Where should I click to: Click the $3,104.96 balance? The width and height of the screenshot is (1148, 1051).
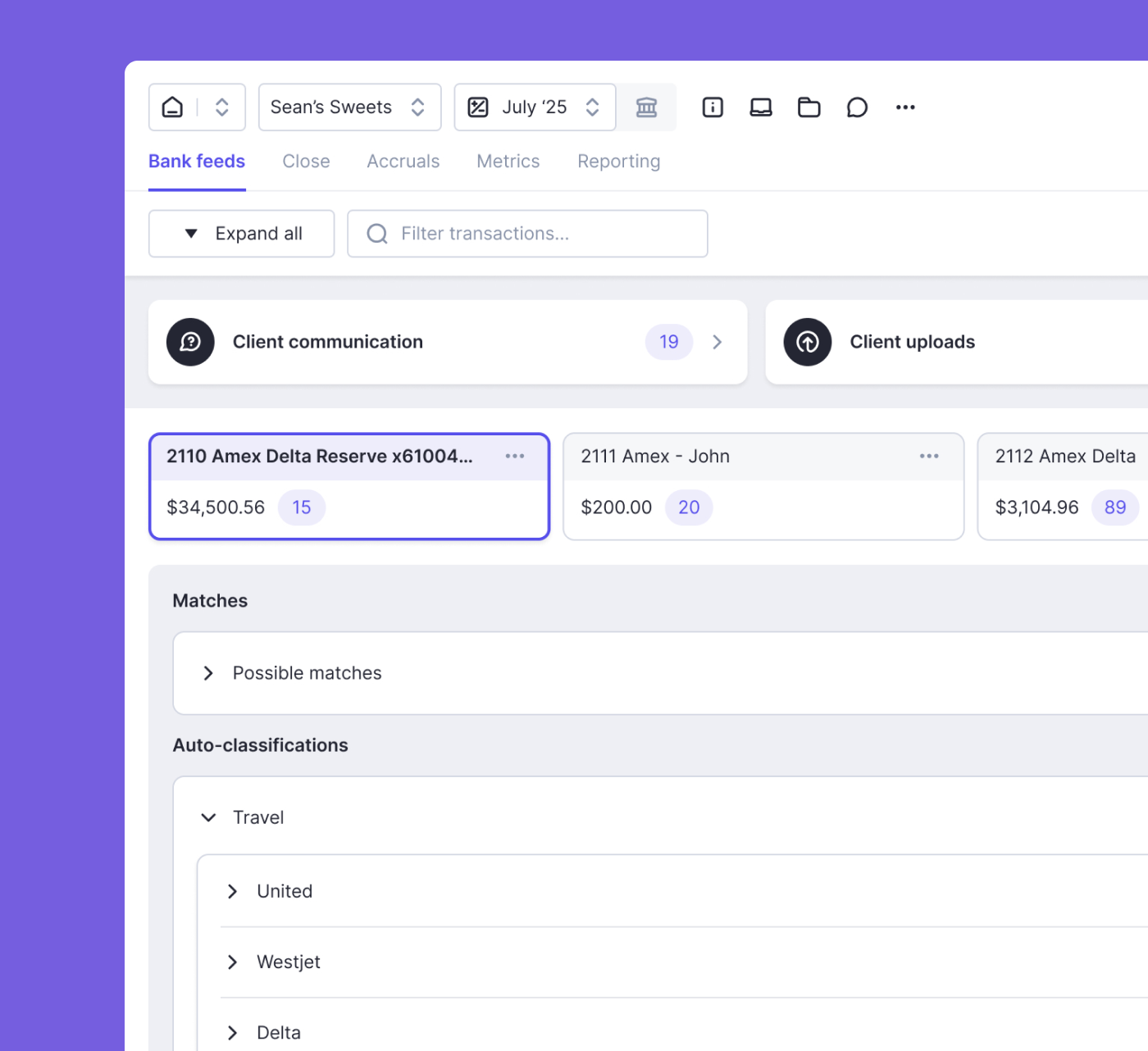pos(1037,507)
